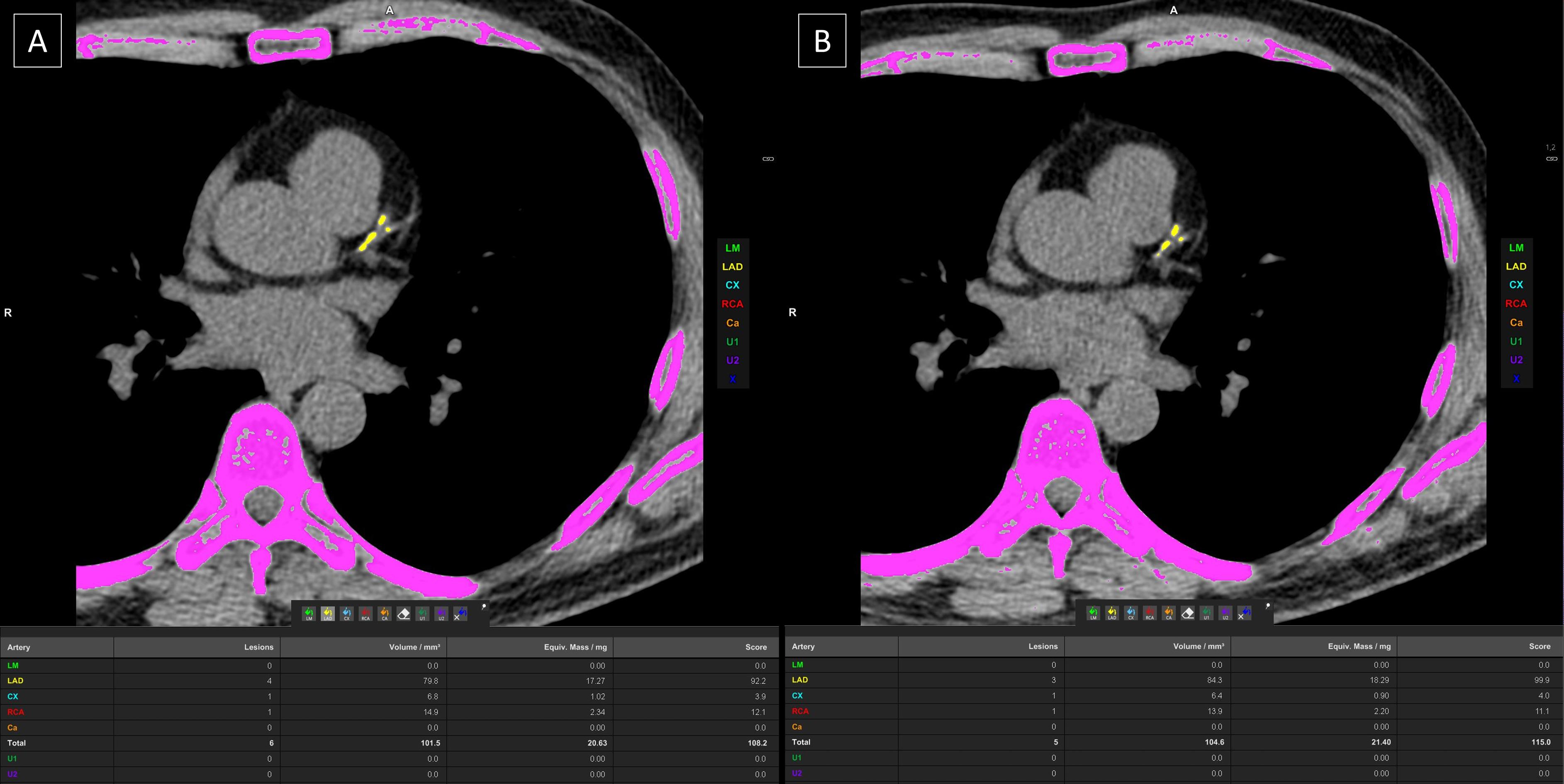Click red RCA label in left viewer legend

(733, 304)
